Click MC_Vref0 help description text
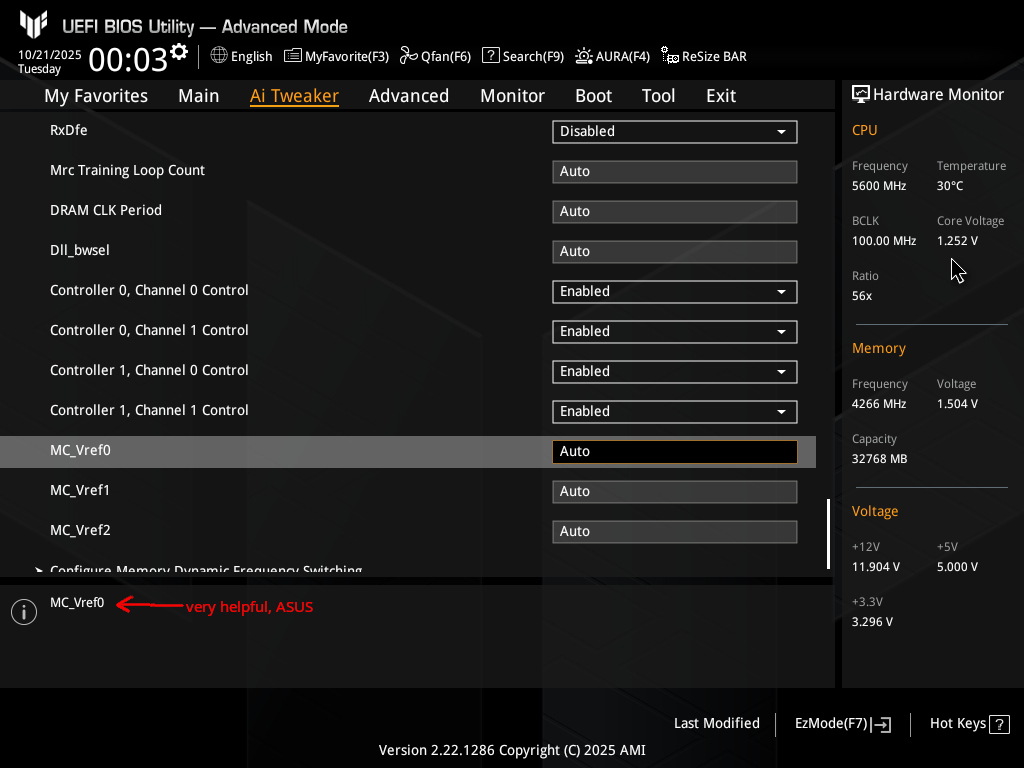 pos(77,603)
